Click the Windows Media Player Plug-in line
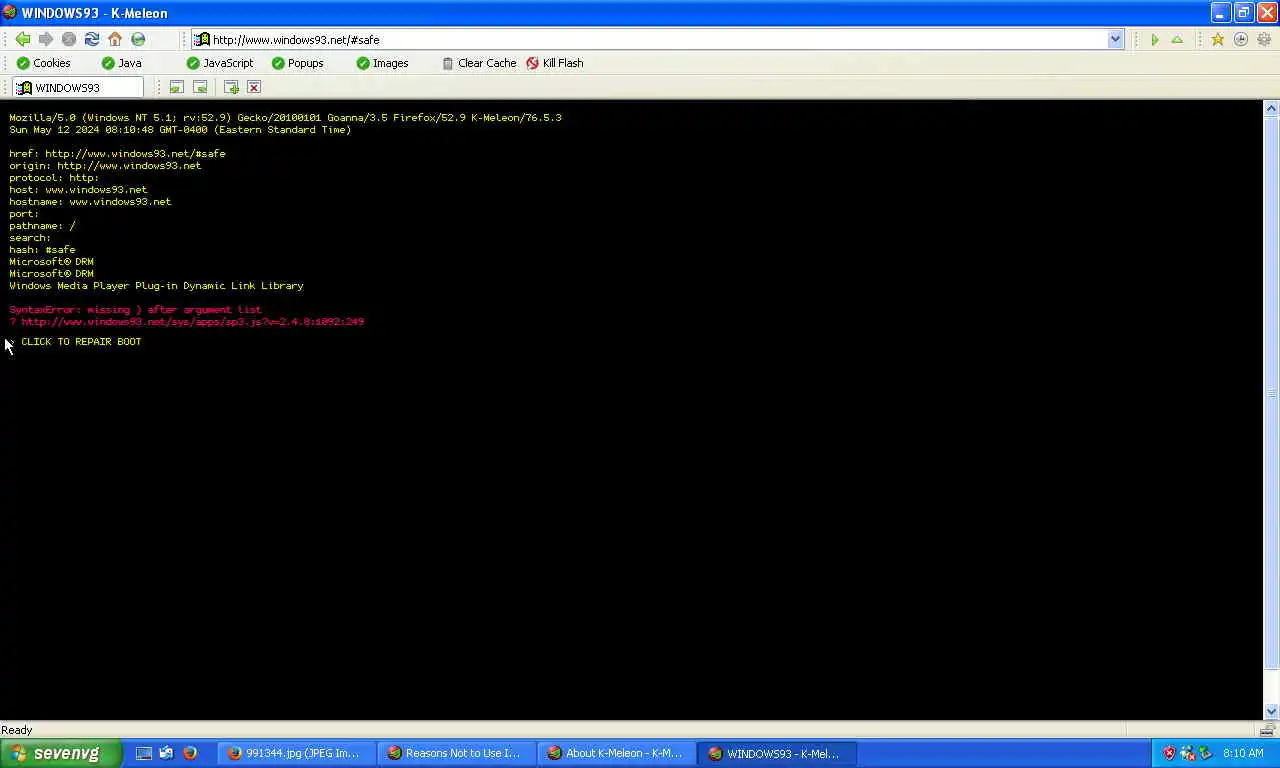Viewport: 1280px width, 768px height. (156, 286)
